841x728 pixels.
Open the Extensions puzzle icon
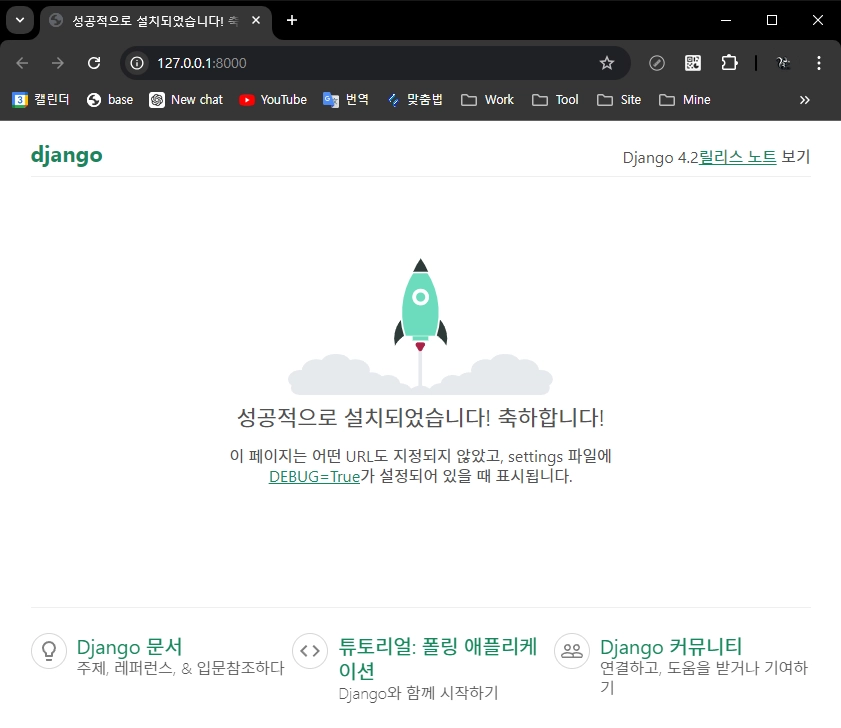(x=729, y=63)
